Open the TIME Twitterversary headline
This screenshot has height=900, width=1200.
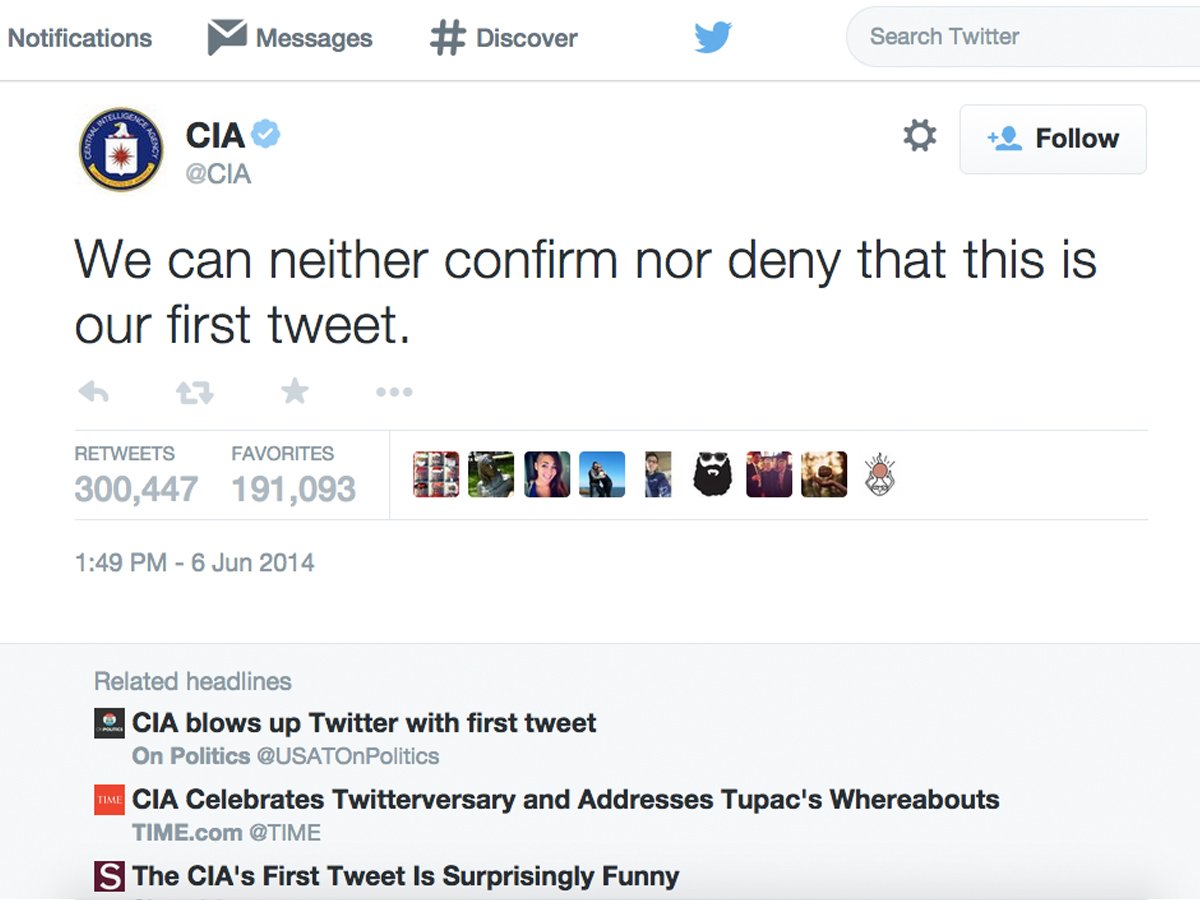coord(565,800)
